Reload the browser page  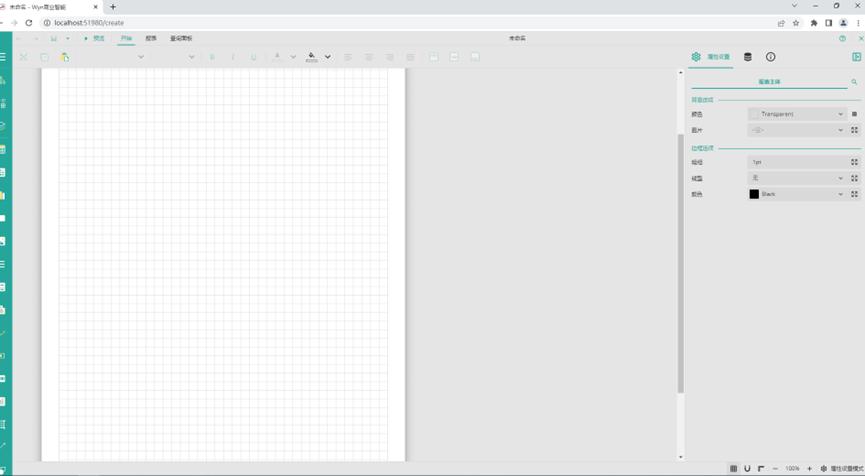29,23
